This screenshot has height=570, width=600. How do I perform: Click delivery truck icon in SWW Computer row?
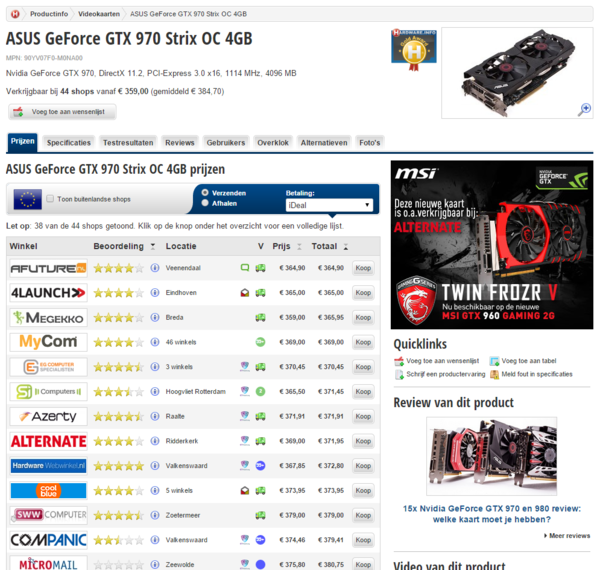[260, 515]
